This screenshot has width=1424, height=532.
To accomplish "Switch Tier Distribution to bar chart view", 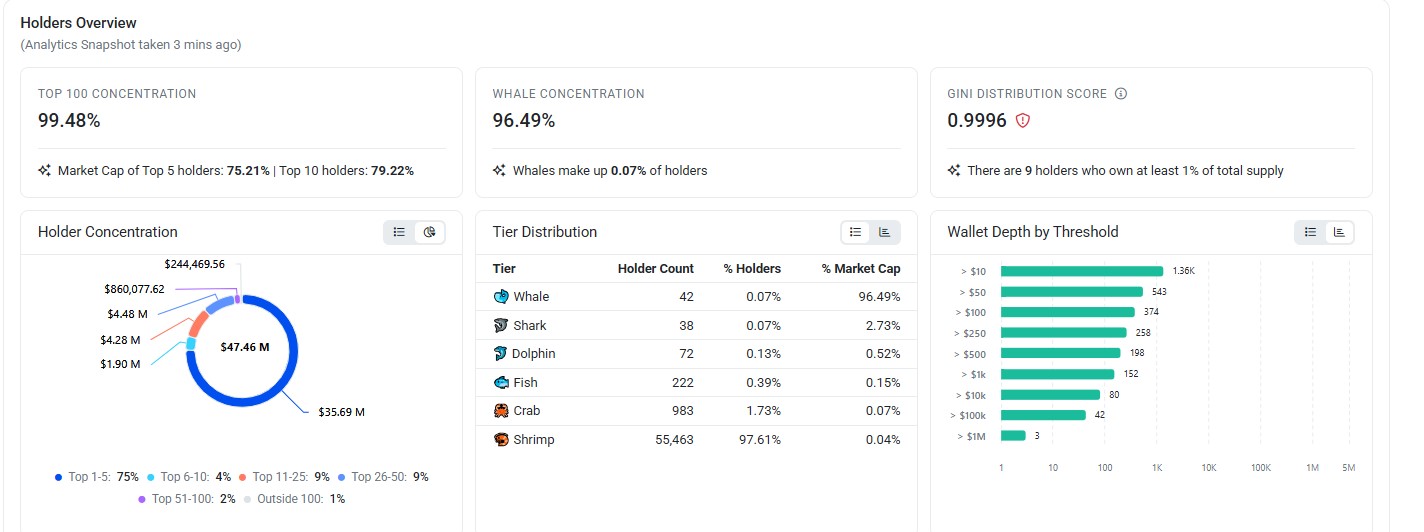I will [885, 232].
